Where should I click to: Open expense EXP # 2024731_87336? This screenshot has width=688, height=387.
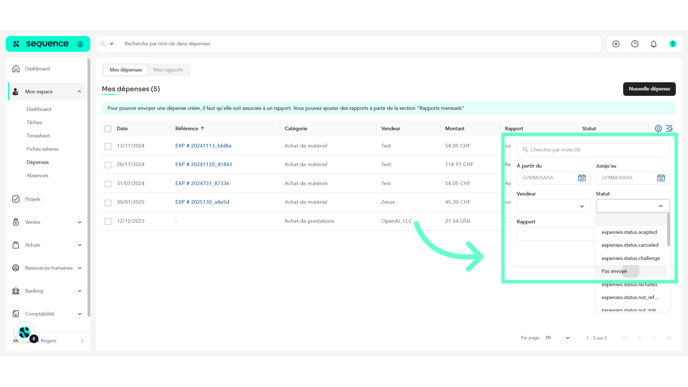click(202, 183)
